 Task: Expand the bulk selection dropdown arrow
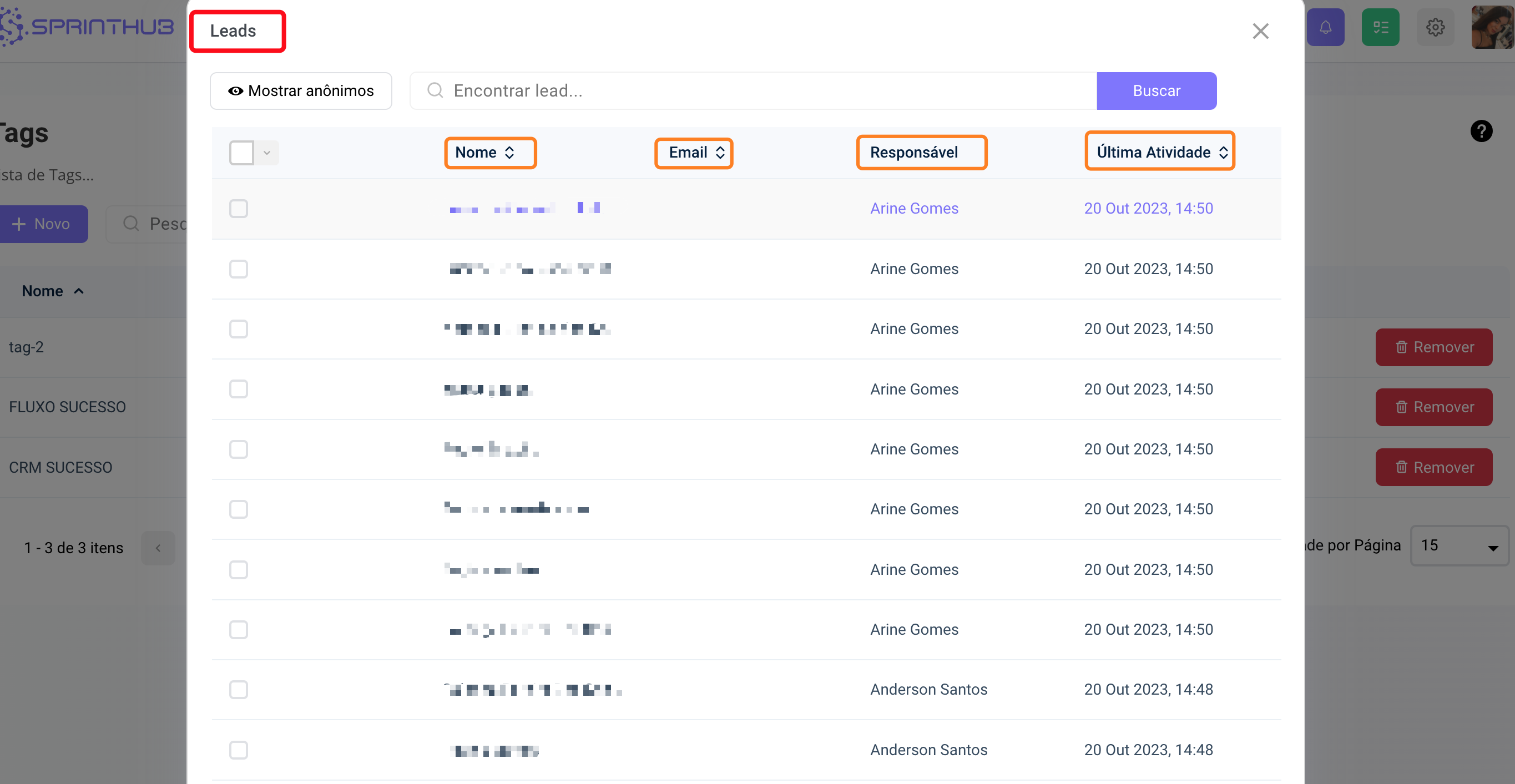tap(267, 153)
